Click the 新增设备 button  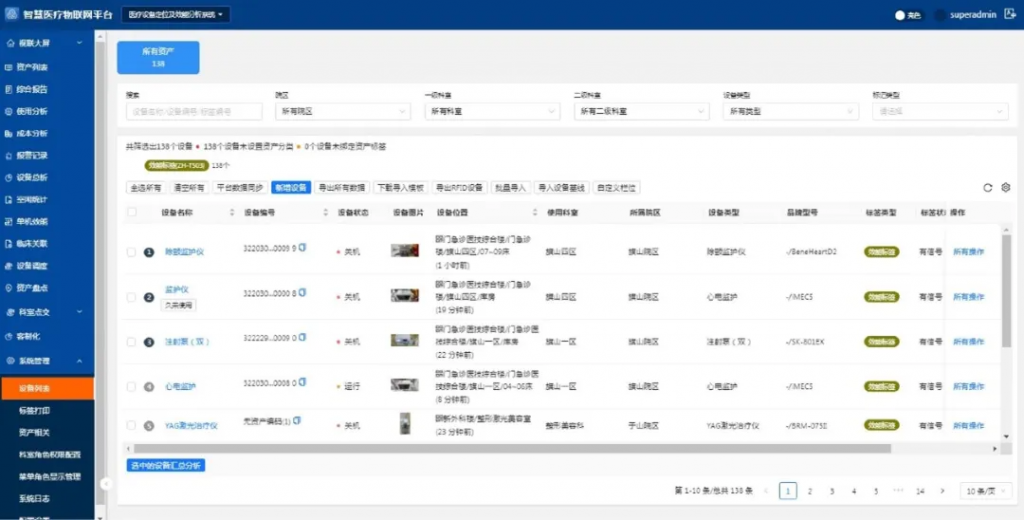click(290, 187)
